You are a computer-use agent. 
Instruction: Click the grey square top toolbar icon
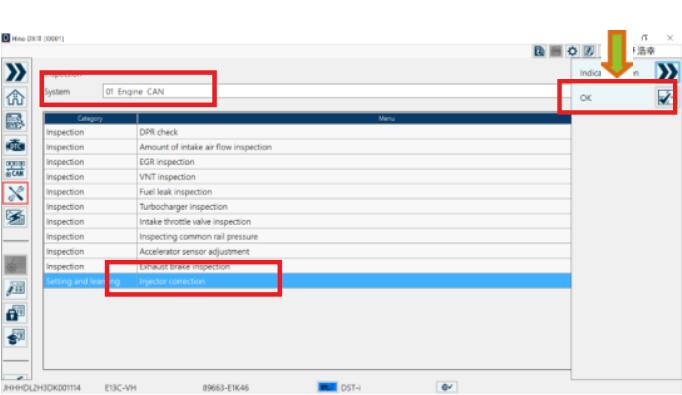coord(556,51)
